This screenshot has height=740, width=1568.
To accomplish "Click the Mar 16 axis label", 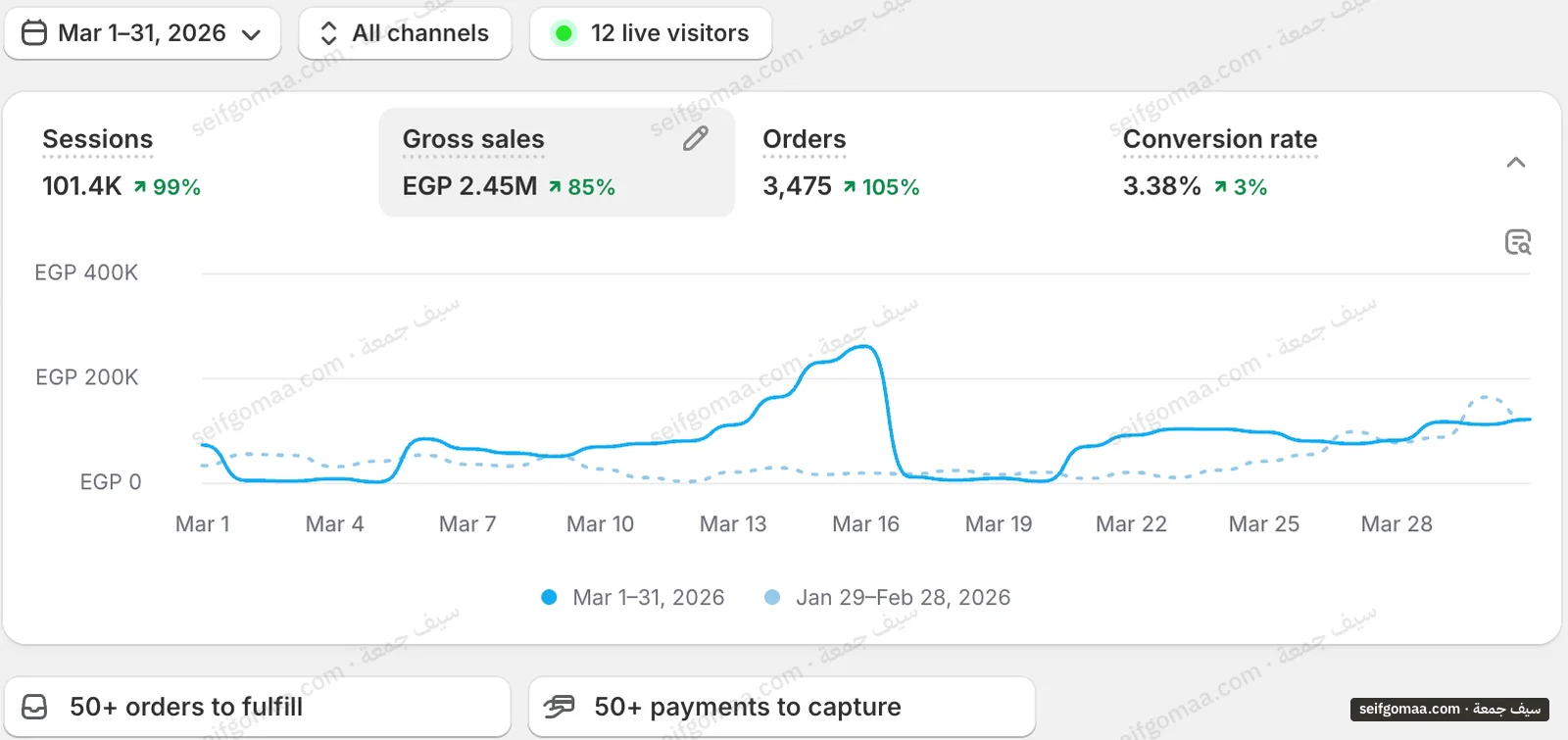I will (865, 524).
